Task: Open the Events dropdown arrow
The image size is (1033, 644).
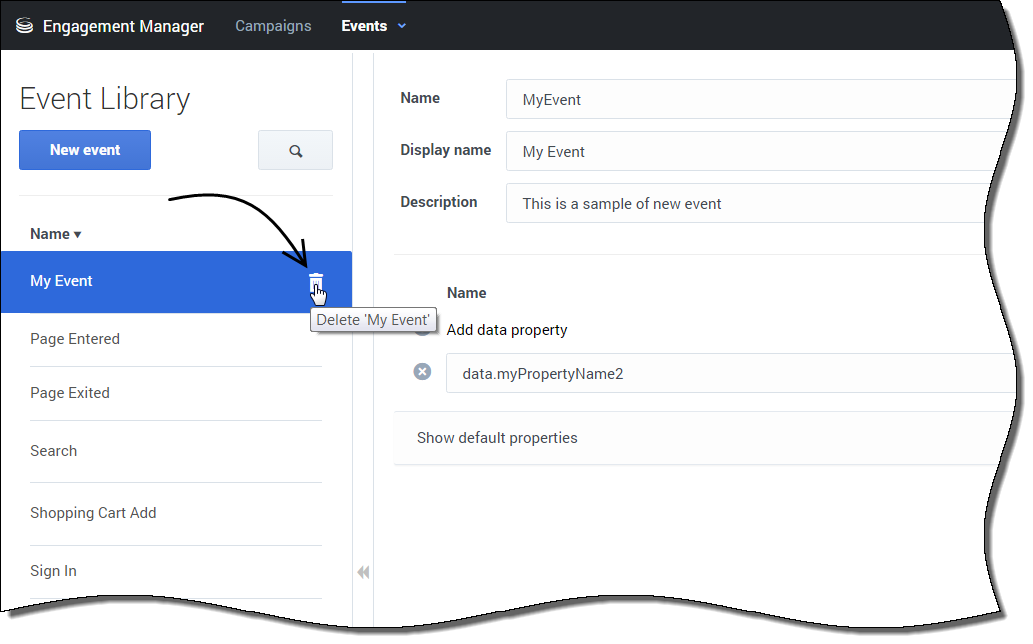Action: [402, 26]
